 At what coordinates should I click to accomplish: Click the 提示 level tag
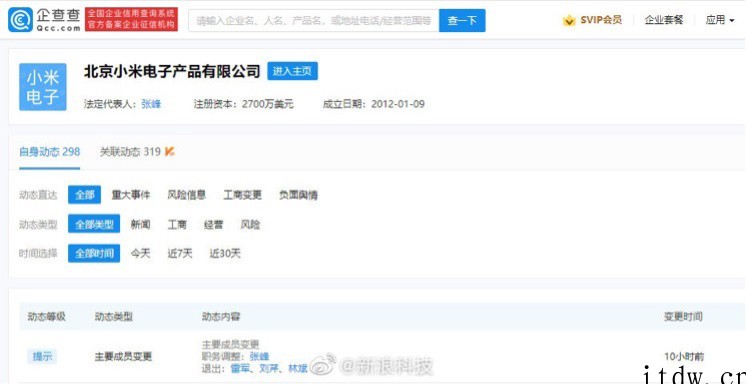coord(42,356)
